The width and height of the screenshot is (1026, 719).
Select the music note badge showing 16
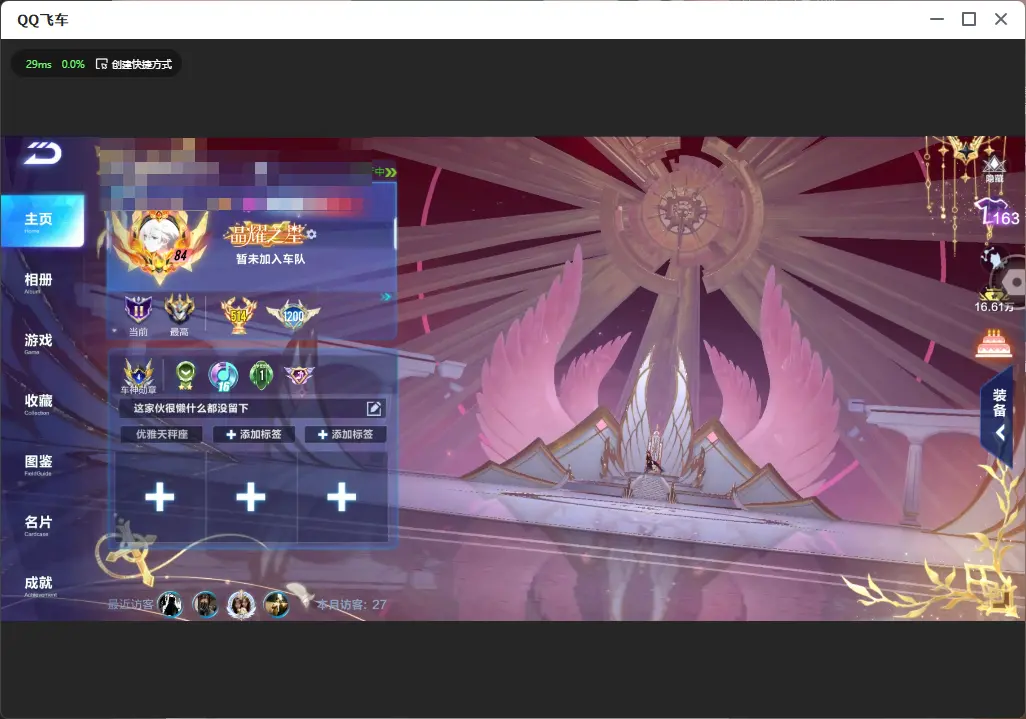[x=223, y=376]
